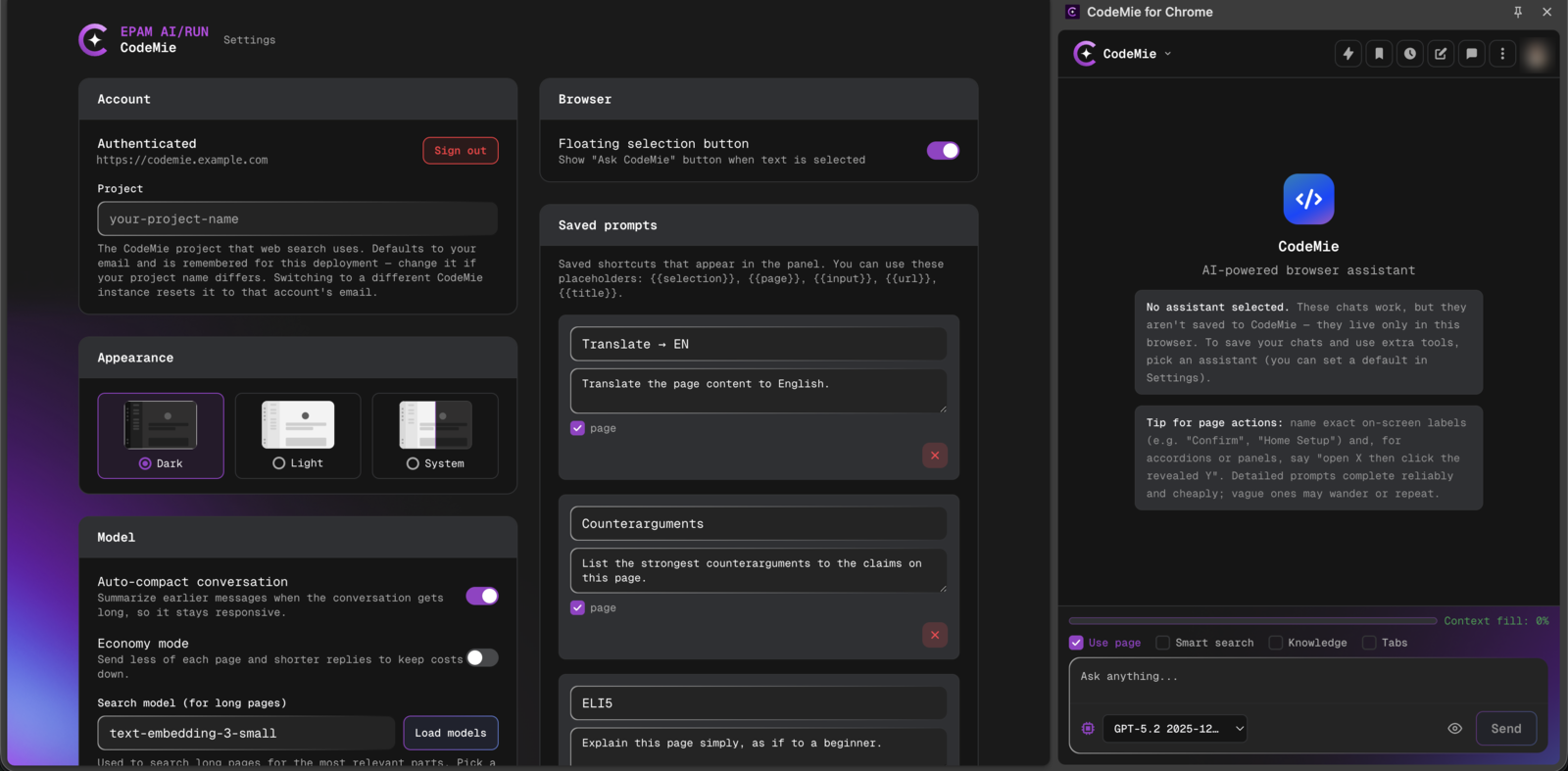The width and height of the screenshot is (1568, 771).
Task: Select the Dark theme preview thumbnail
Action: tap(161, 425)
